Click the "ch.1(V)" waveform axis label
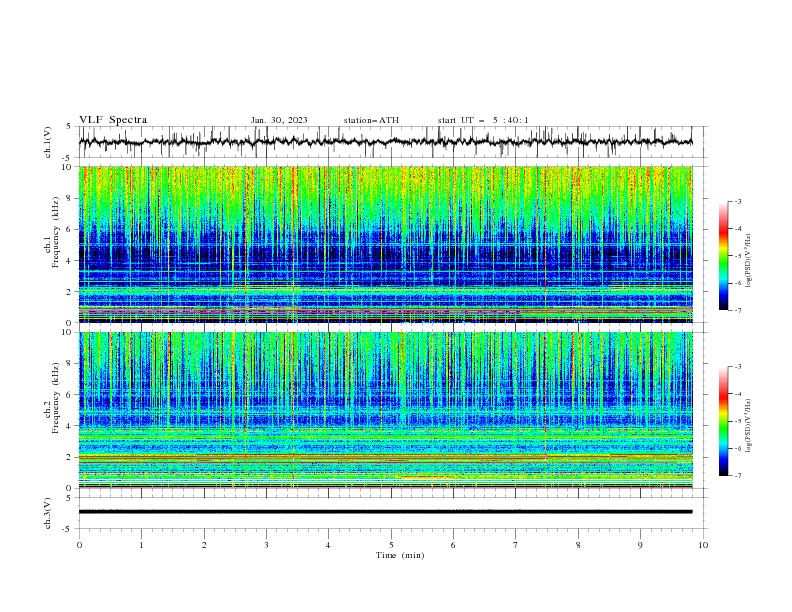Screen dimensions: 792x612 [48, 142]
